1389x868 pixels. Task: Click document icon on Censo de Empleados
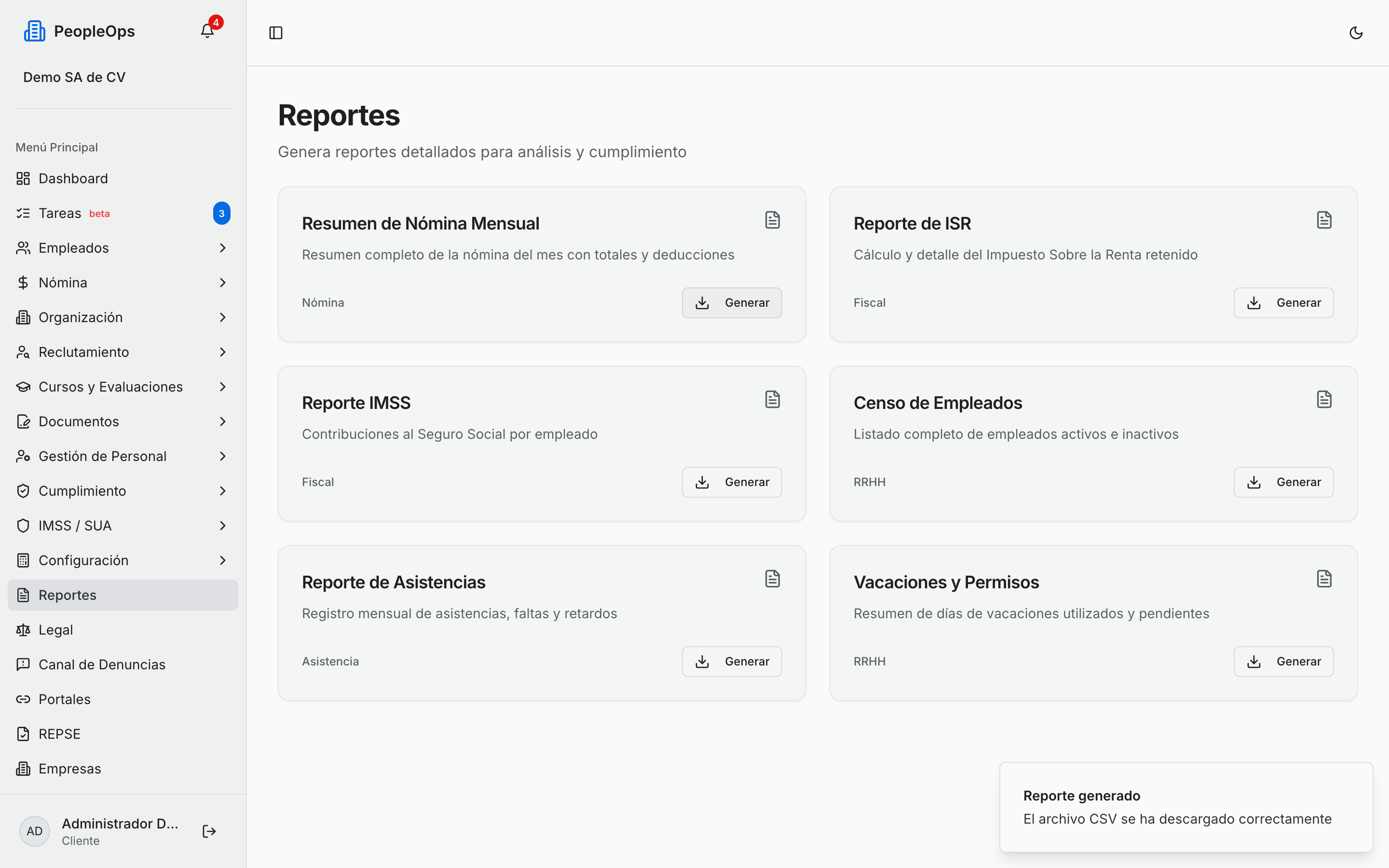coord(1324,400)
